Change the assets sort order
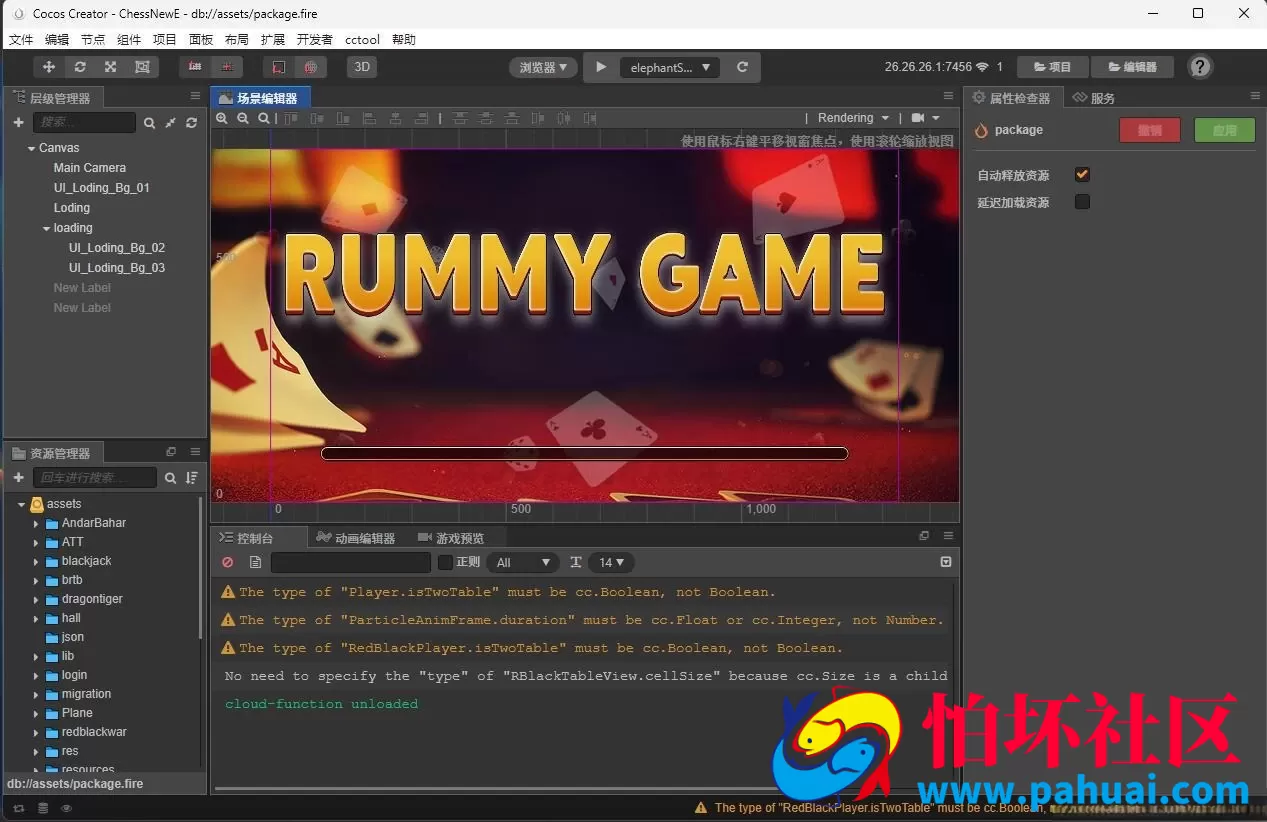Screen dimensions: 1267x822 (x=191, y=478)
